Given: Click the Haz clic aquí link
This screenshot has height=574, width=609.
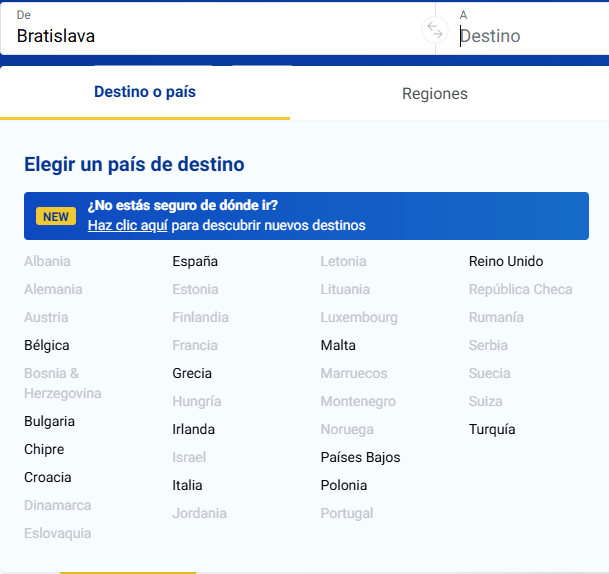Looking at the screenshot, I should coord(127,225).
